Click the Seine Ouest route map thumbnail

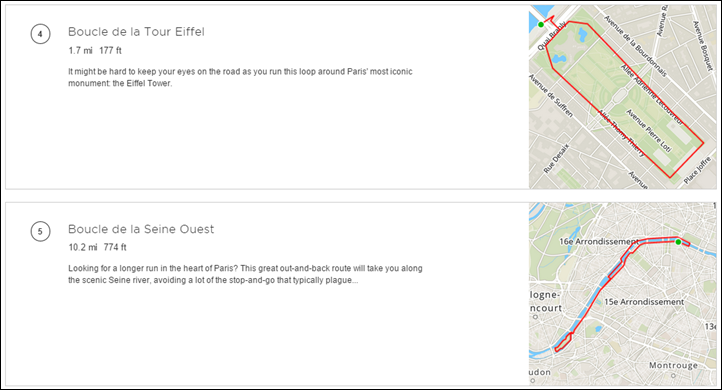point(623,294)
